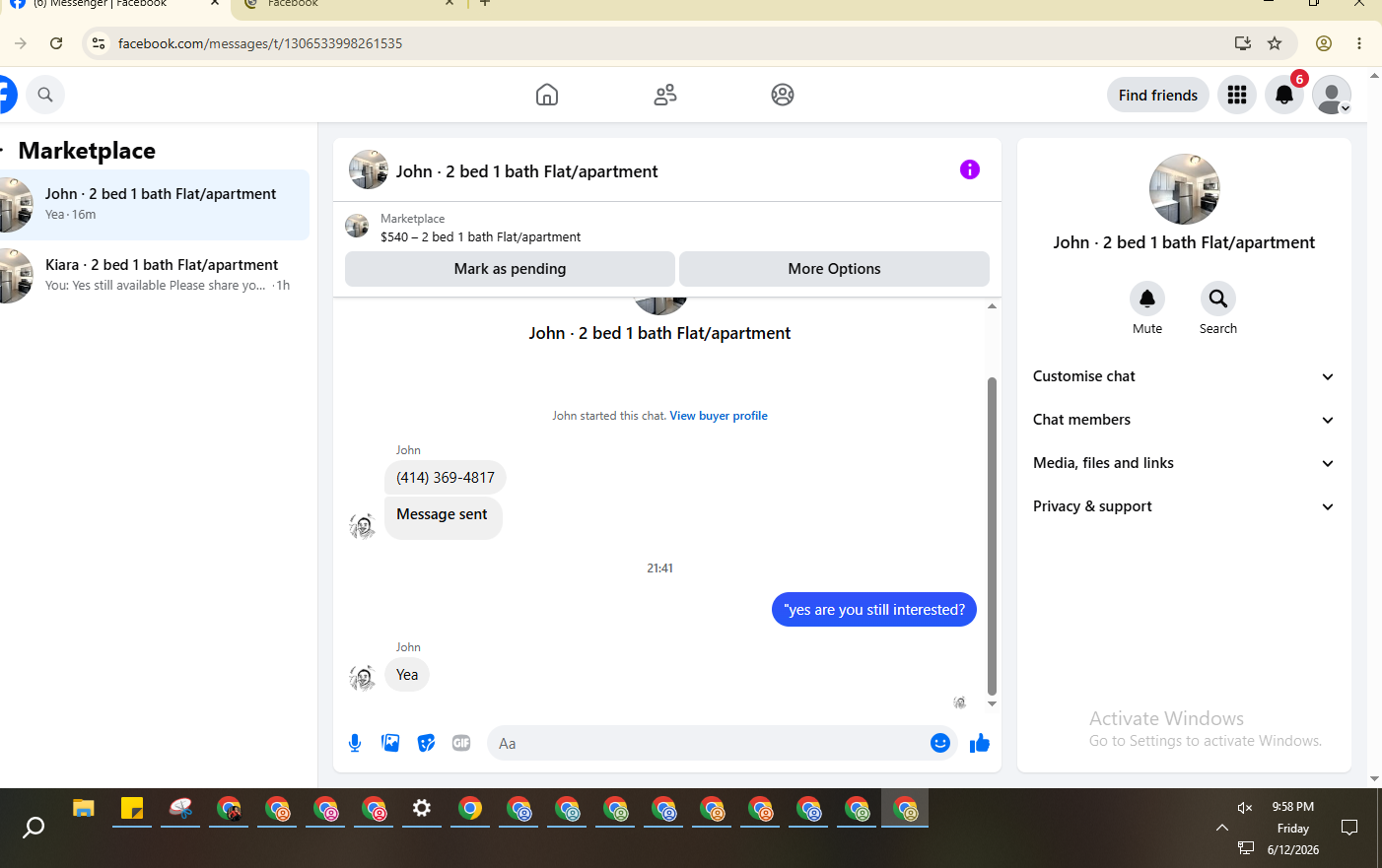Expand the Chat members section

[1184, 420]
